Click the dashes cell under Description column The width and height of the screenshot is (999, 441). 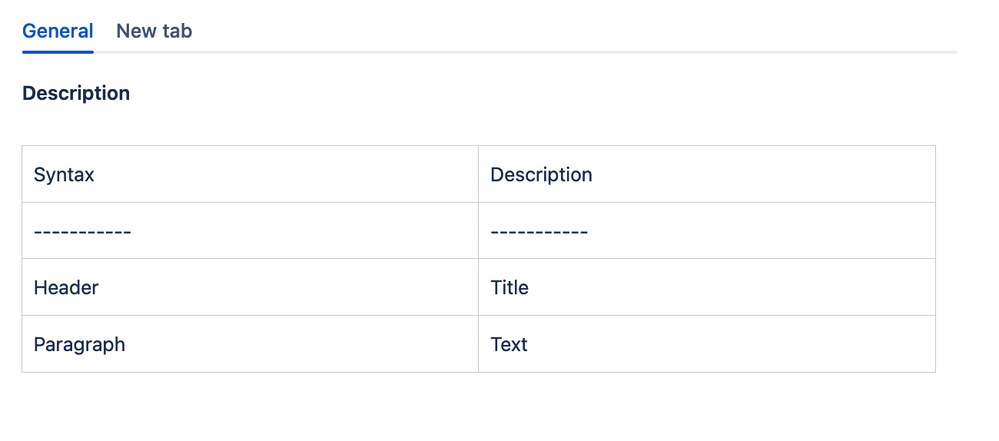(539, 232)
